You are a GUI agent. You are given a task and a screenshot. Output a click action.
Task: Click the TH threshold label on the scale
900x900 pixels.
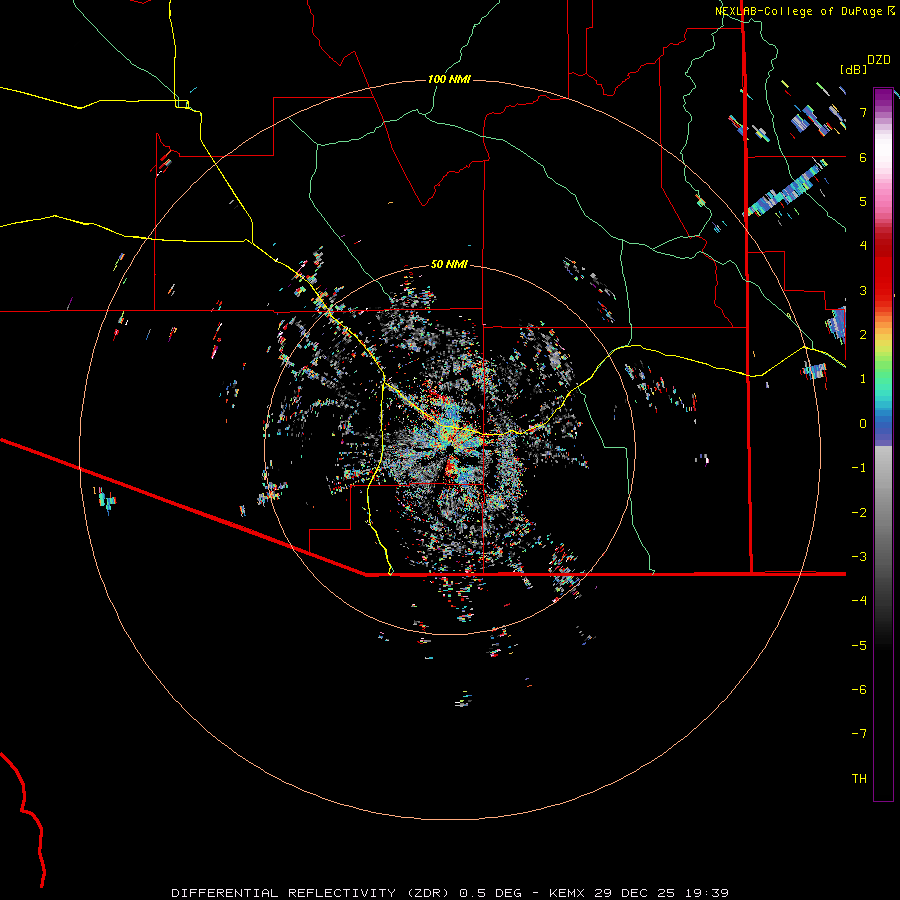pos(859,779)
